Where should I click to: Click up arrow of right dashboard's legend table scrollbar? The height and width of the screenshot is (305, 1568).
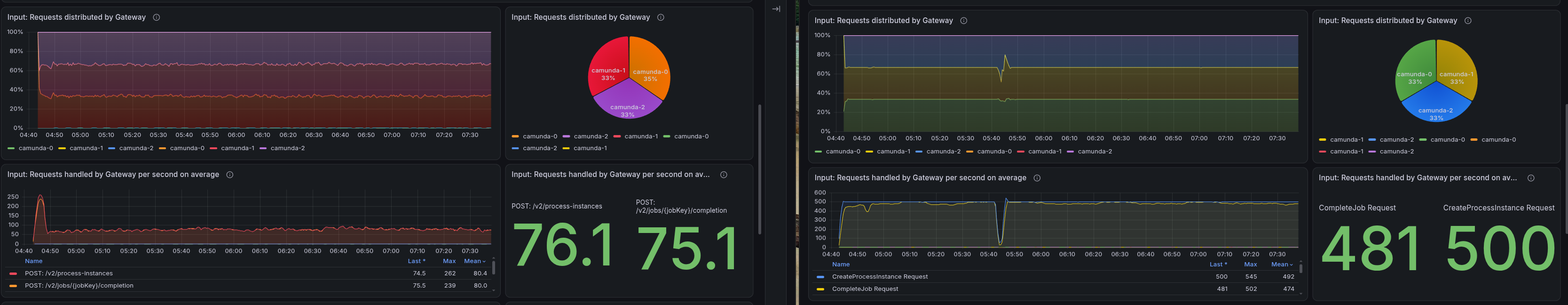1301,262
